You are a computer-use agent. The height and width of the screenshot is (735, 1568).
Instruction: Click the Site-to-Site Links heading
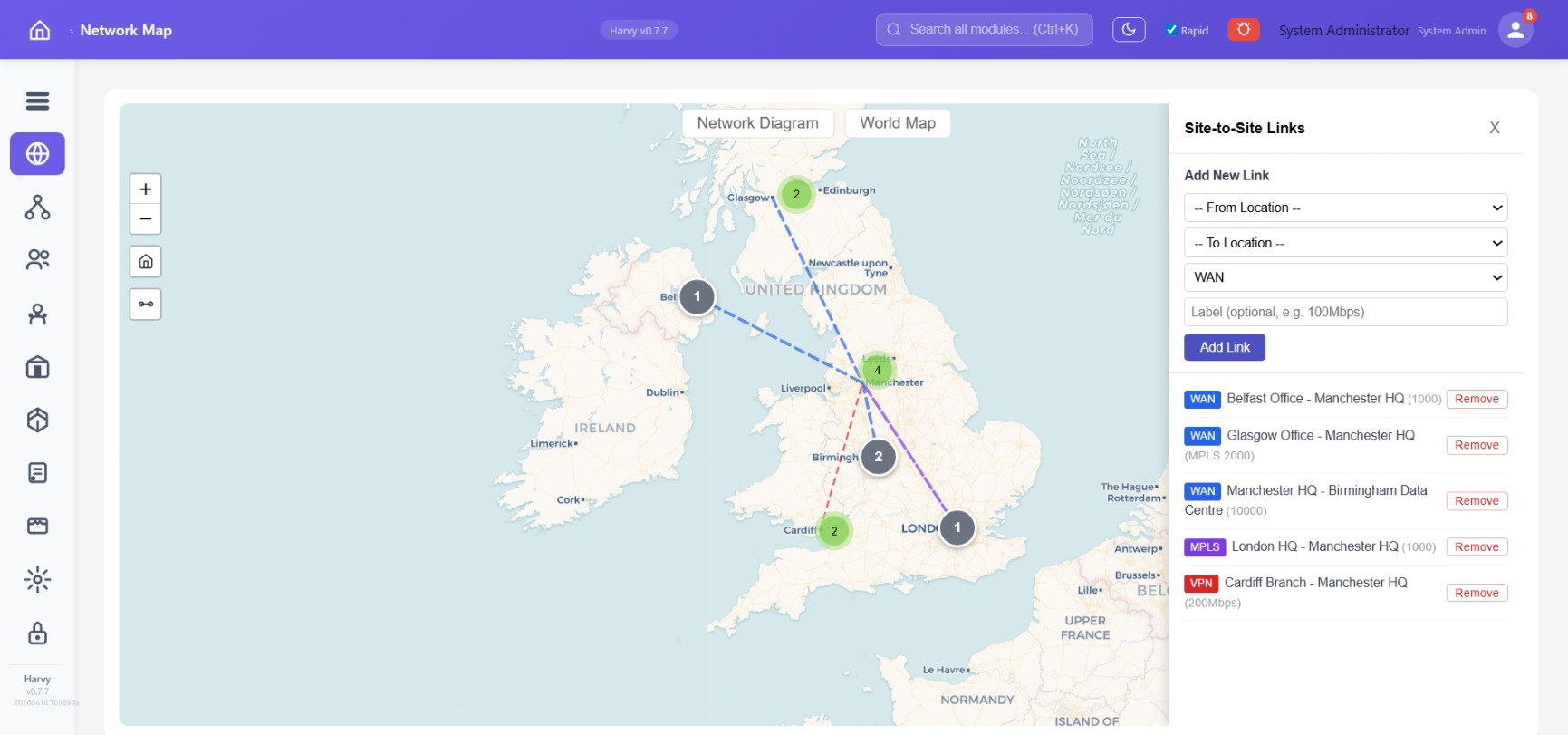click(1244, 128)
